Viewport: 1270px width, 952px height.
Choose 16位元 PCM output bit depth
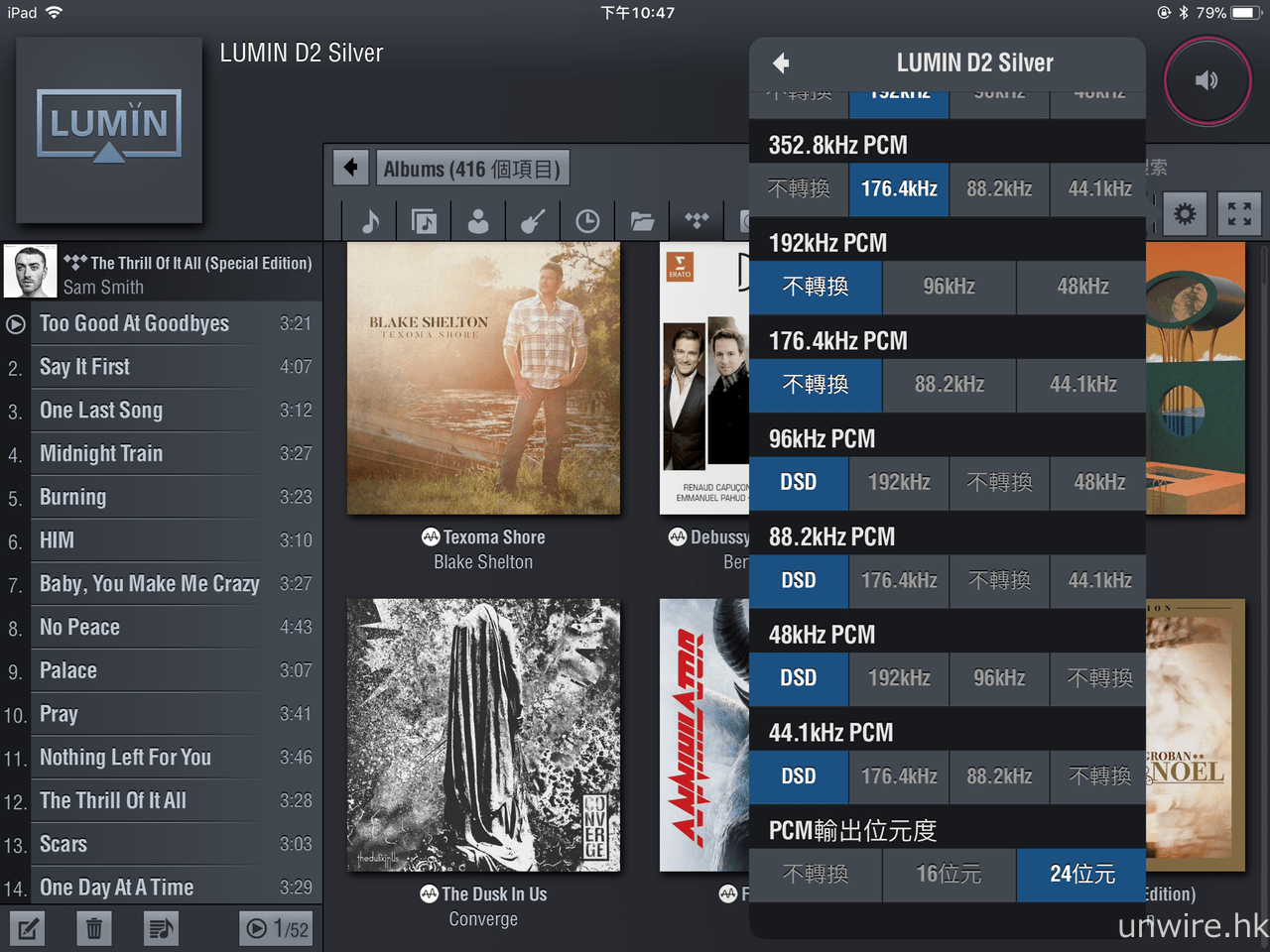[949, 875]
